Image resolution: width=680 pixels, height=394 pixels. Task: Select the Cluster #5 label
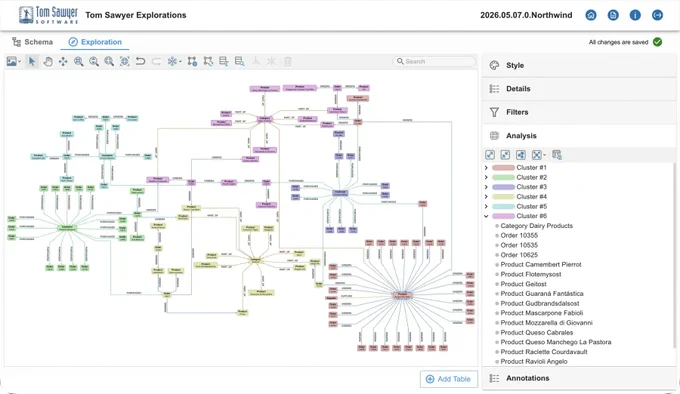click(532, 206)
